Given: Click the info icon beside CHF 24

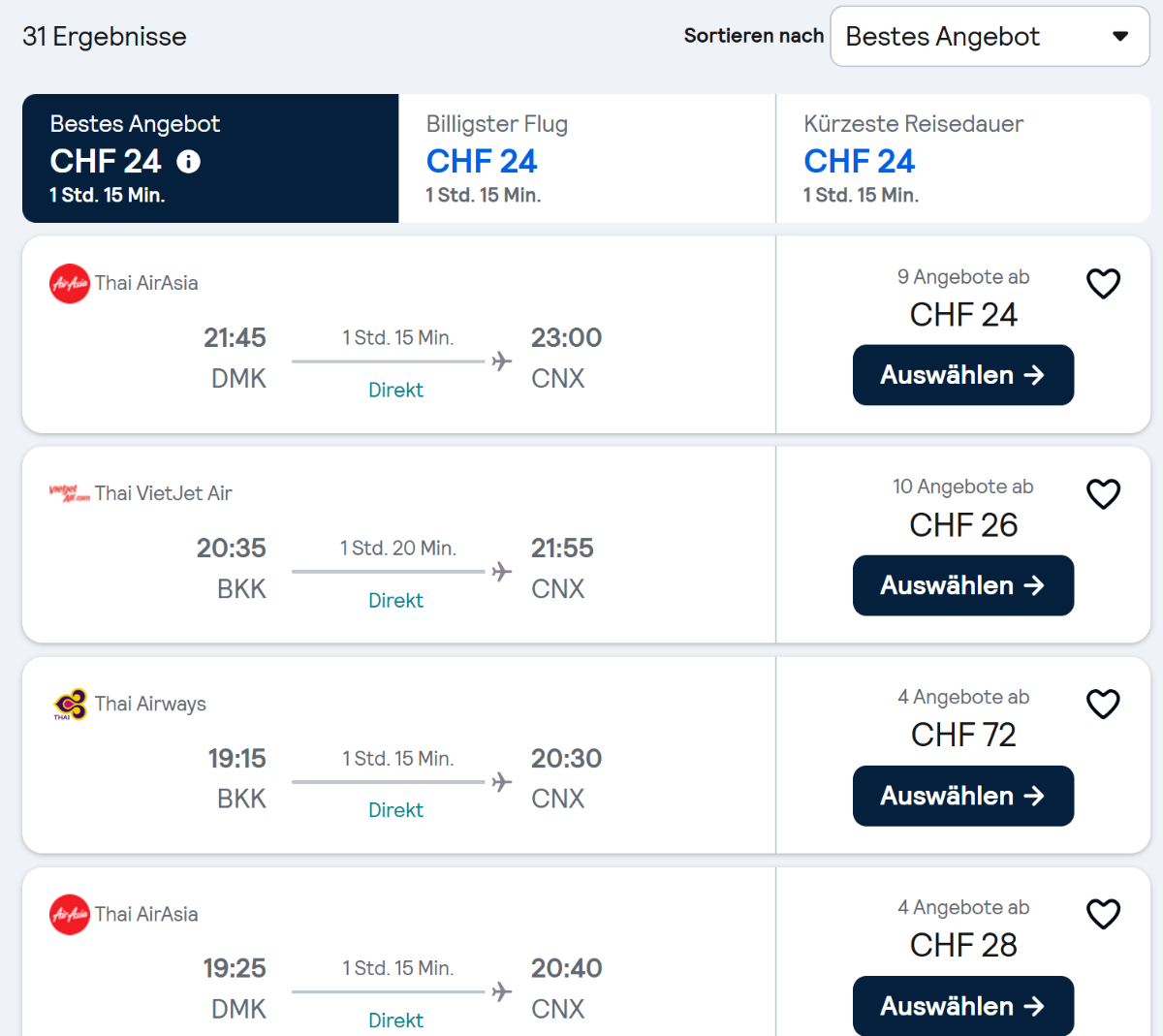Looking at the screenshot, I should pyautogui.click(x=189, y=162).
